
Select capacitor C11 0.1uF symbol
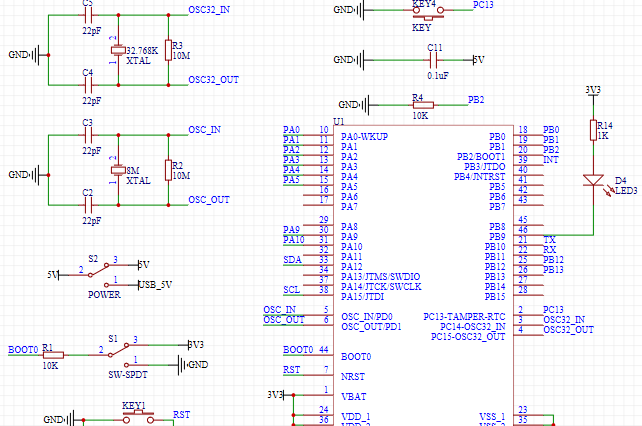point(434,60)
